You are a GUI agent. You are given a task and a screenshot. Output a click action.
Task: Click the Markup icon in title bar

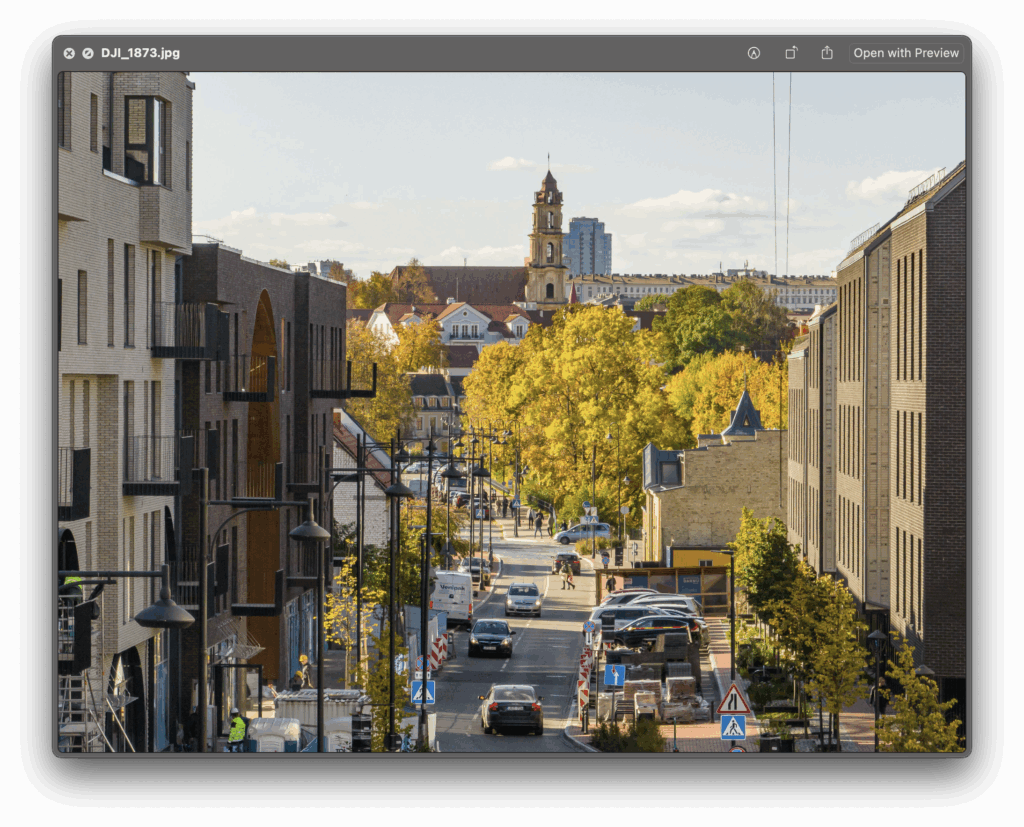point(754,53)
